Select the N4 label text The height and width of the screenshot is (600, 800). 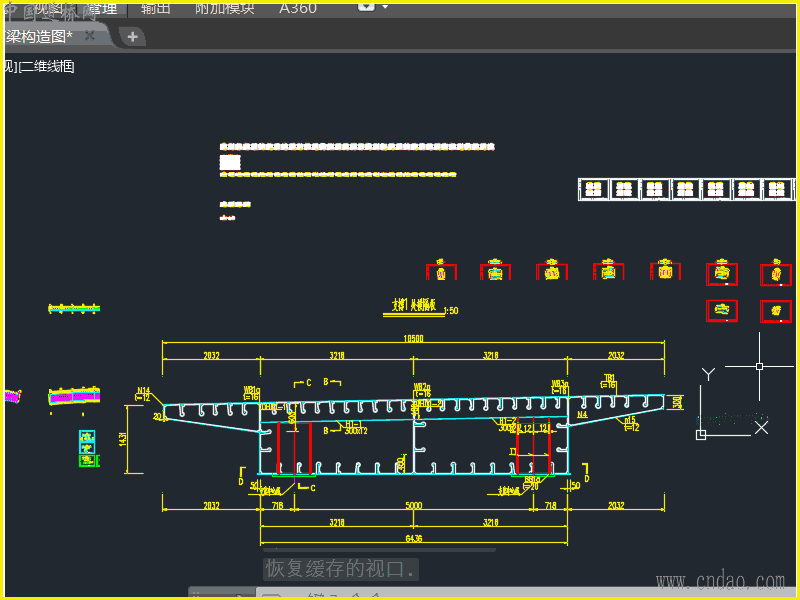click(x=582, y=415)
